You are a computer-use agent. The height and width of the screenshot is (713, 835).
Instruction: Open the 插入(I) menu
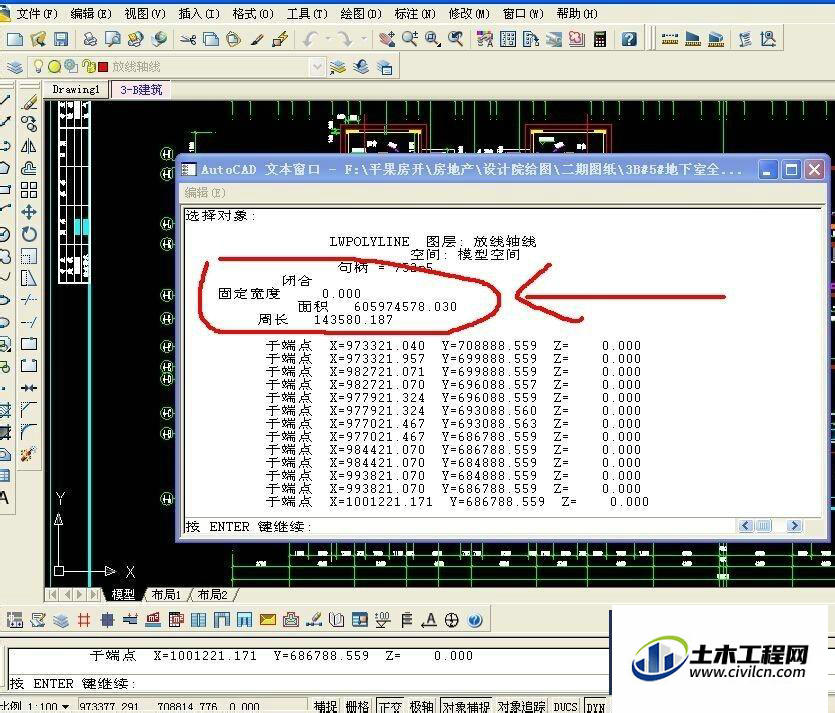199,13
